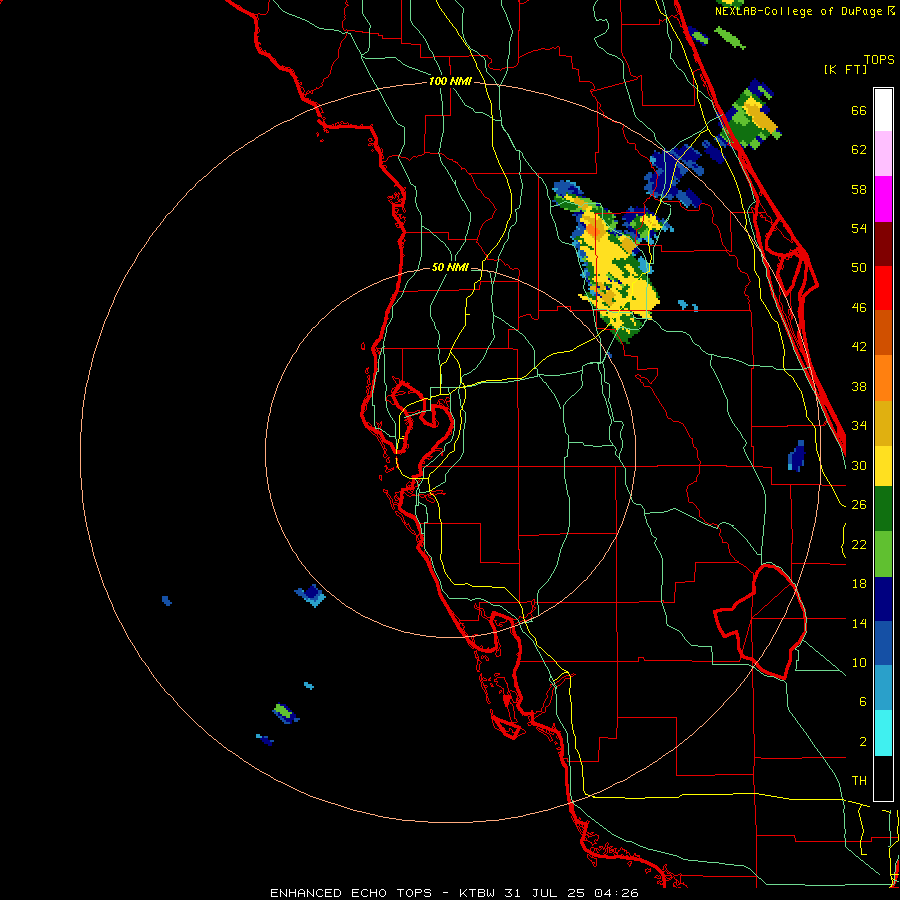Click the "04:26" time in the caption

(616, 893)
